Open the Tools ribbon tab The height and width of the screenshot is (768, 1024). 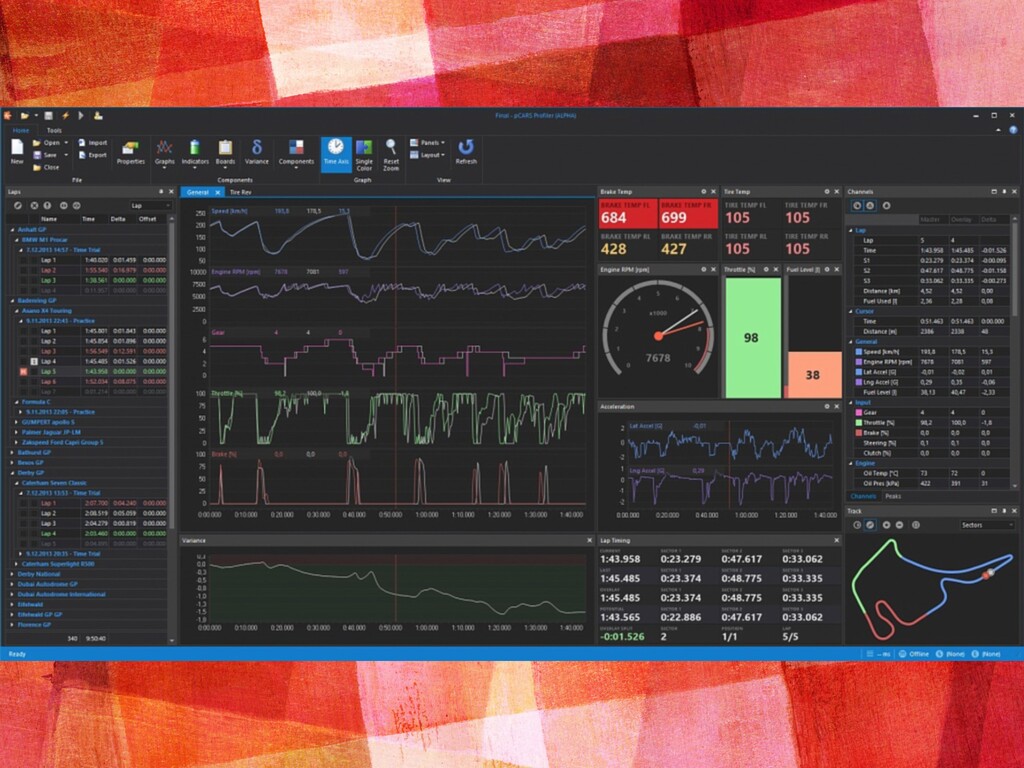click(54, 131)
